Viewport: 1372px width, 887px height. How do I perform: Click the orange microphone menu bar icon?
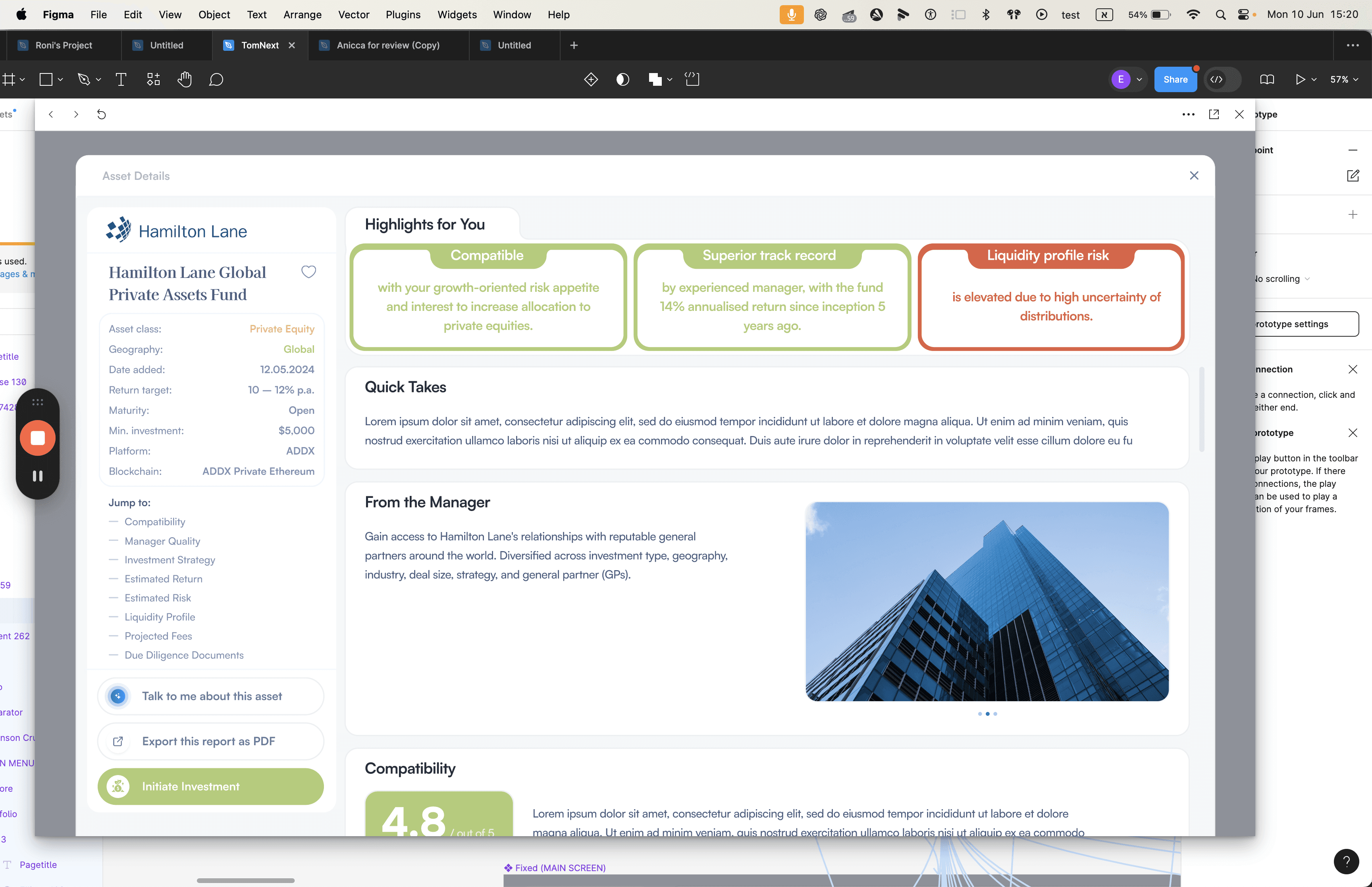(791, 14)
